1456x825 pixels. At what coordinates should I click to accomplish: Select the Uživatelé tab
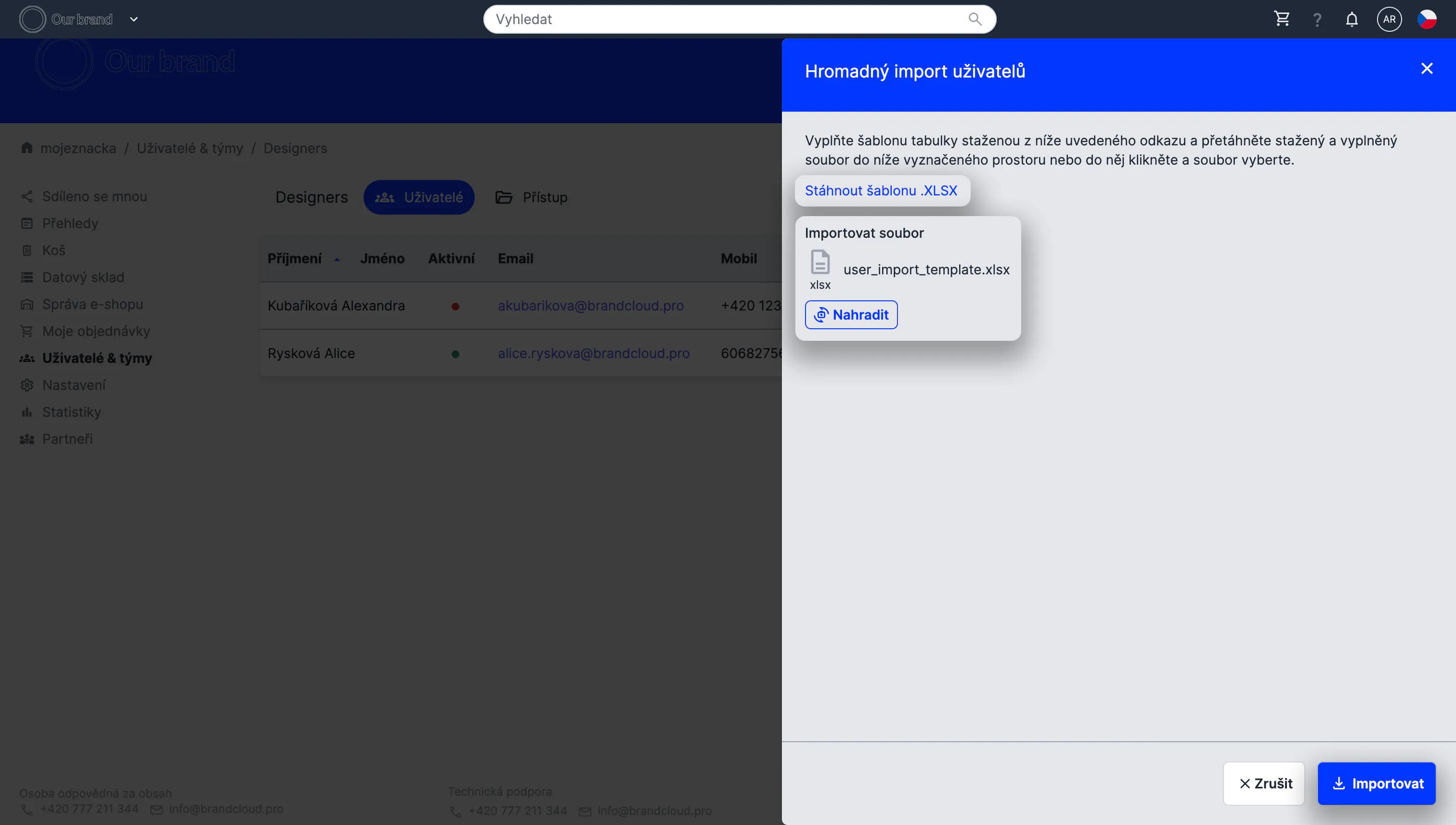pos(419,197)
